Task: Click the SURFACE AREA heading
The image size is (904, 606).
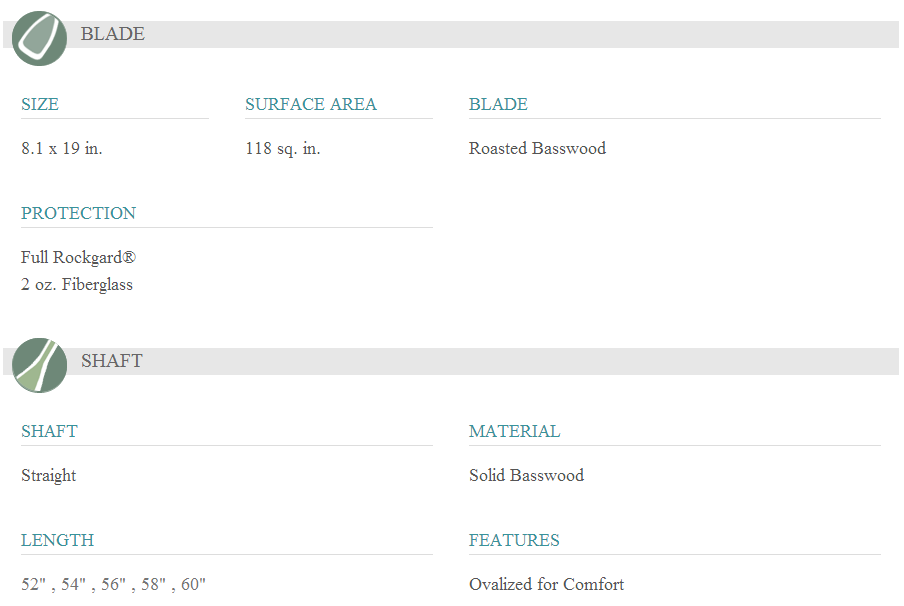Action: (311, 104)
